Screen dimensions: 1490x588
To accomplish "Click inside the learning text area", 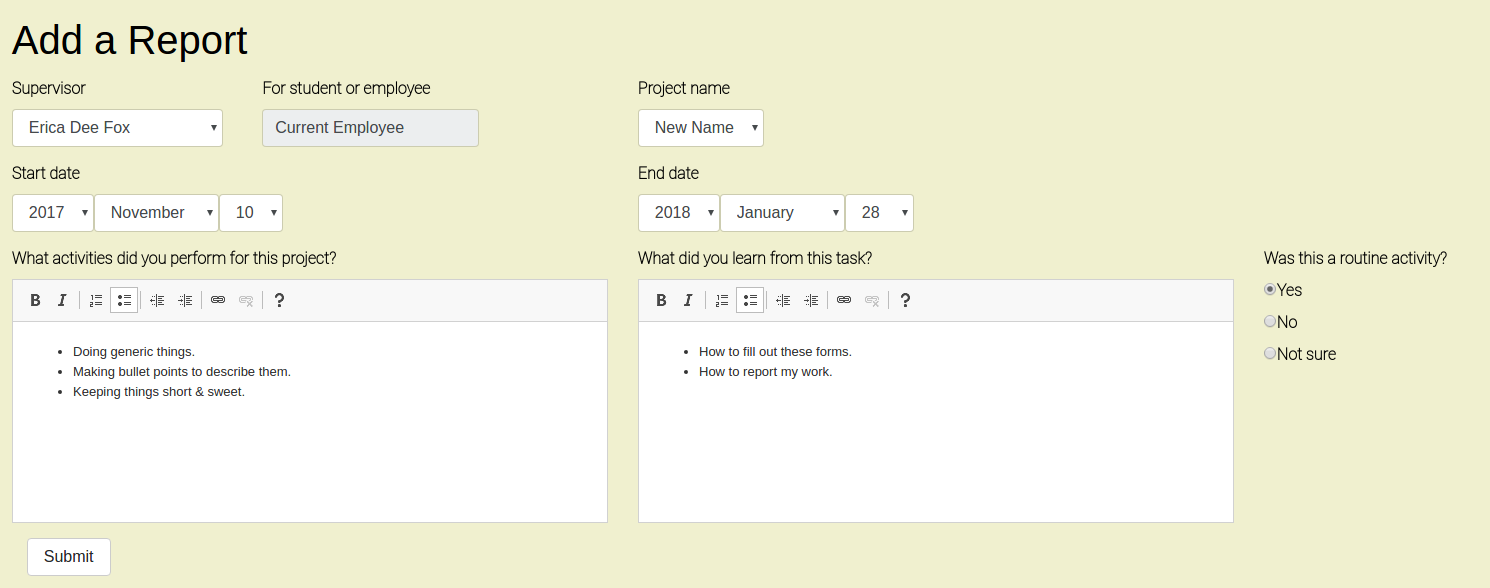I will pyautogui.click(x=935, y=450).
